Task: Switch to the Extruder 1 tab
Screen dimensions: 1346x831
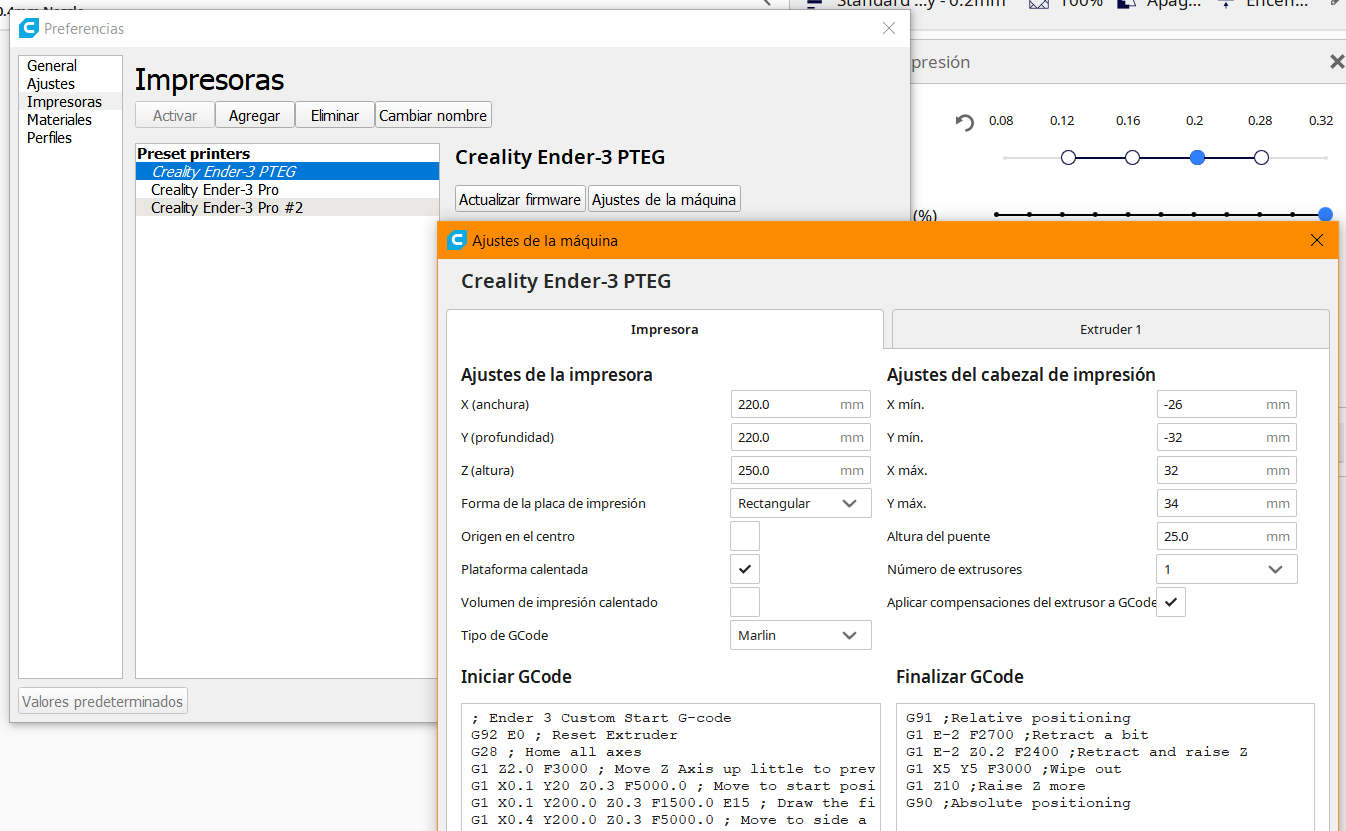Action: coord(1110,329)
